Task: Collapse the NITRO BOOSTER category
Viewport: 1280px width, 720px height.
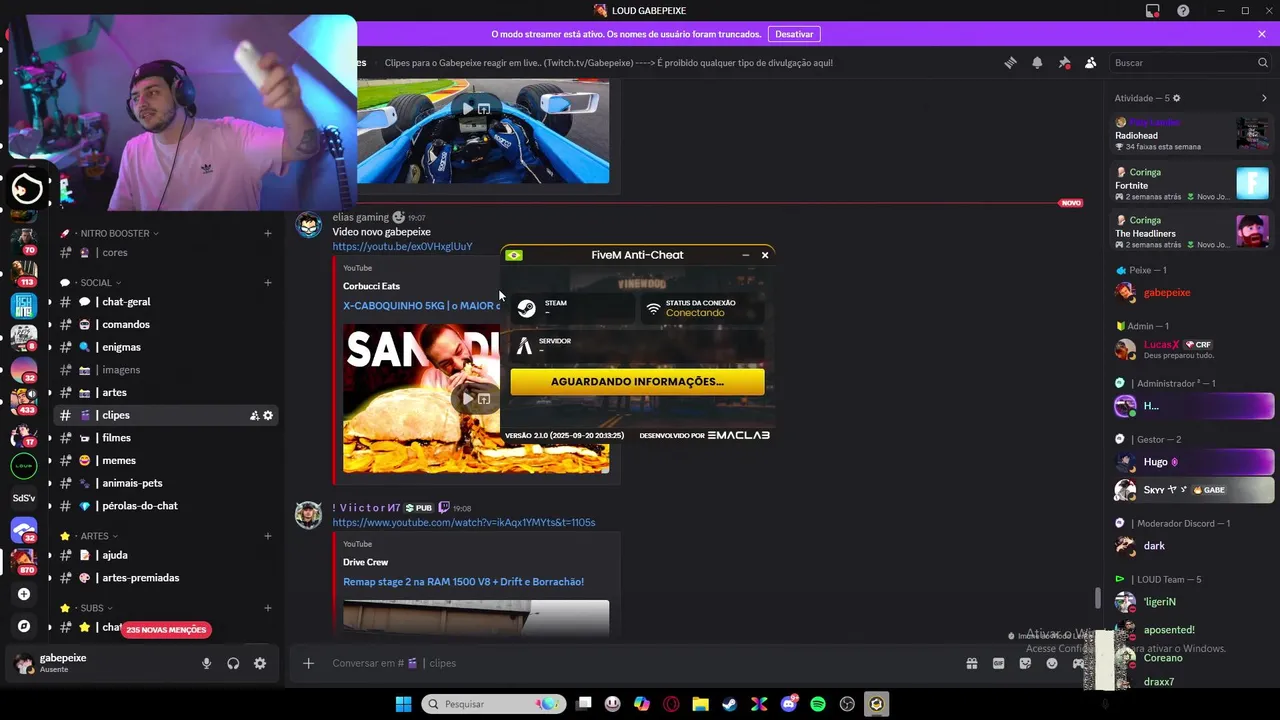Action: (114, 233)
